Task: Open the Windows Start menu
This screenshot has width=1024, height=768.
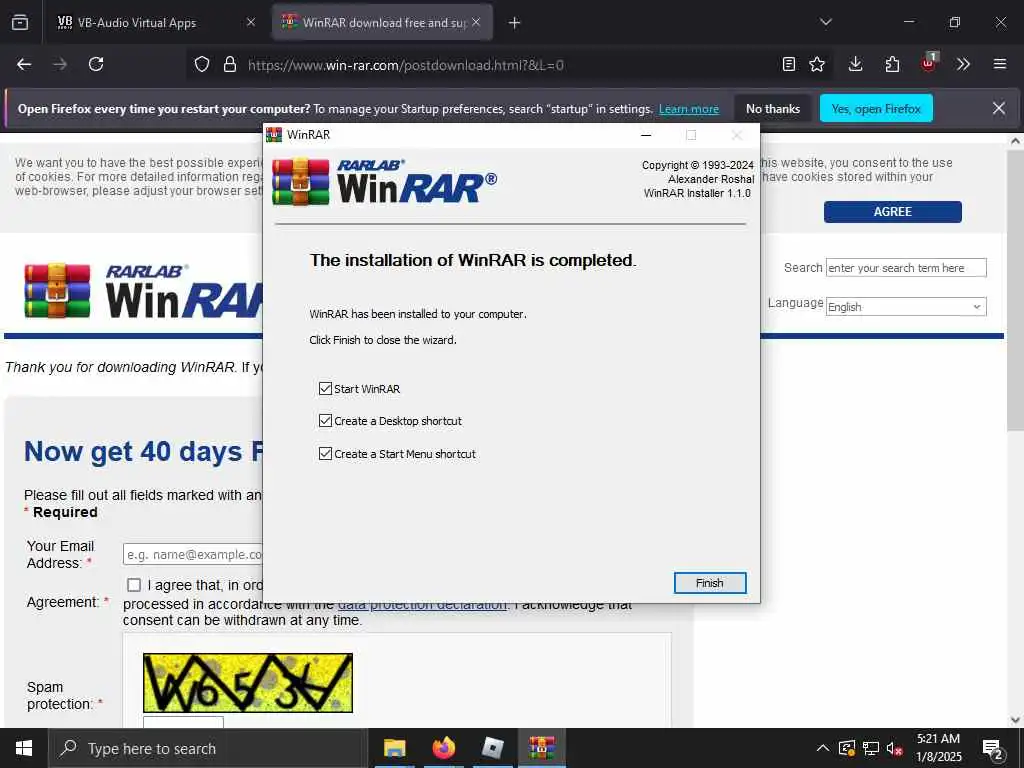Action: coord(24,748)
